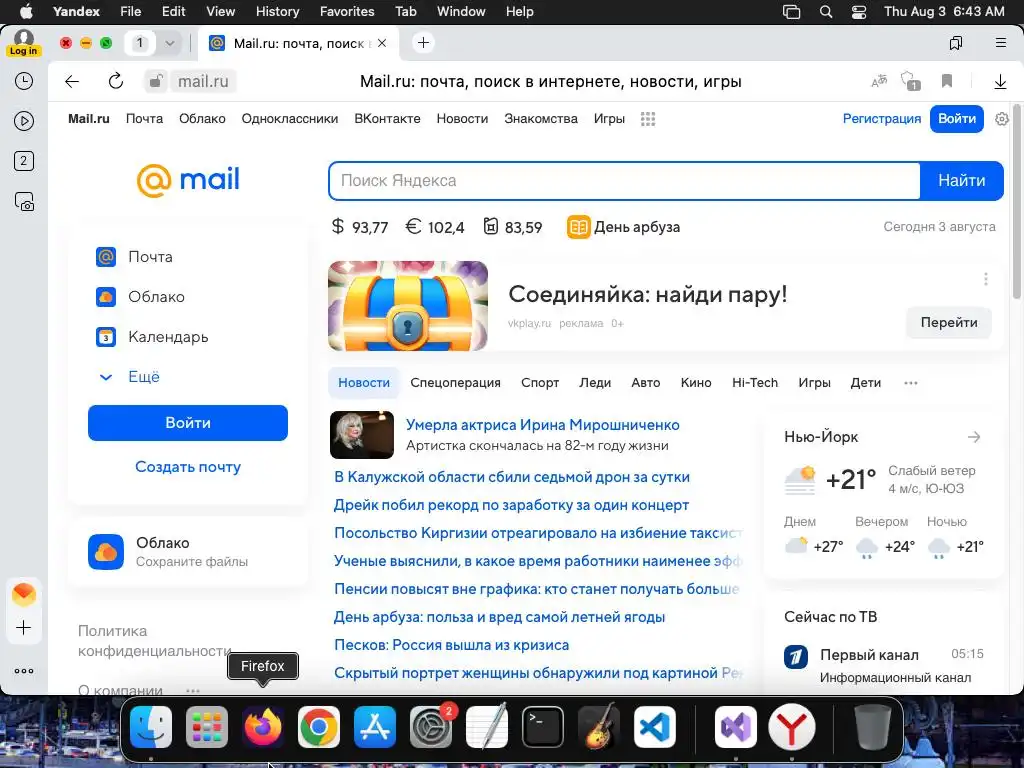This screenshot has width=1024, height=768.
Task: Click the treasure chest ad thumbnail
Action: (408, 306)
